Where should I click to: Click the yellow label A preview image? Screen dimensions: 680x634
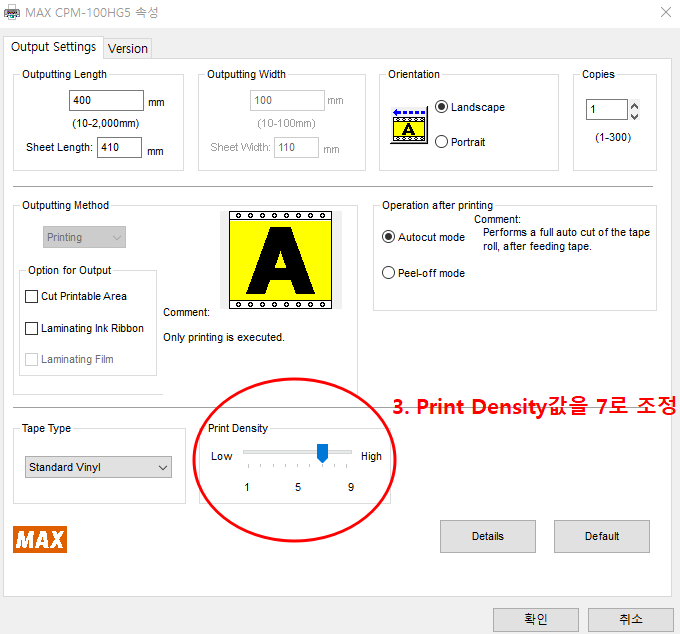point(281,260)
